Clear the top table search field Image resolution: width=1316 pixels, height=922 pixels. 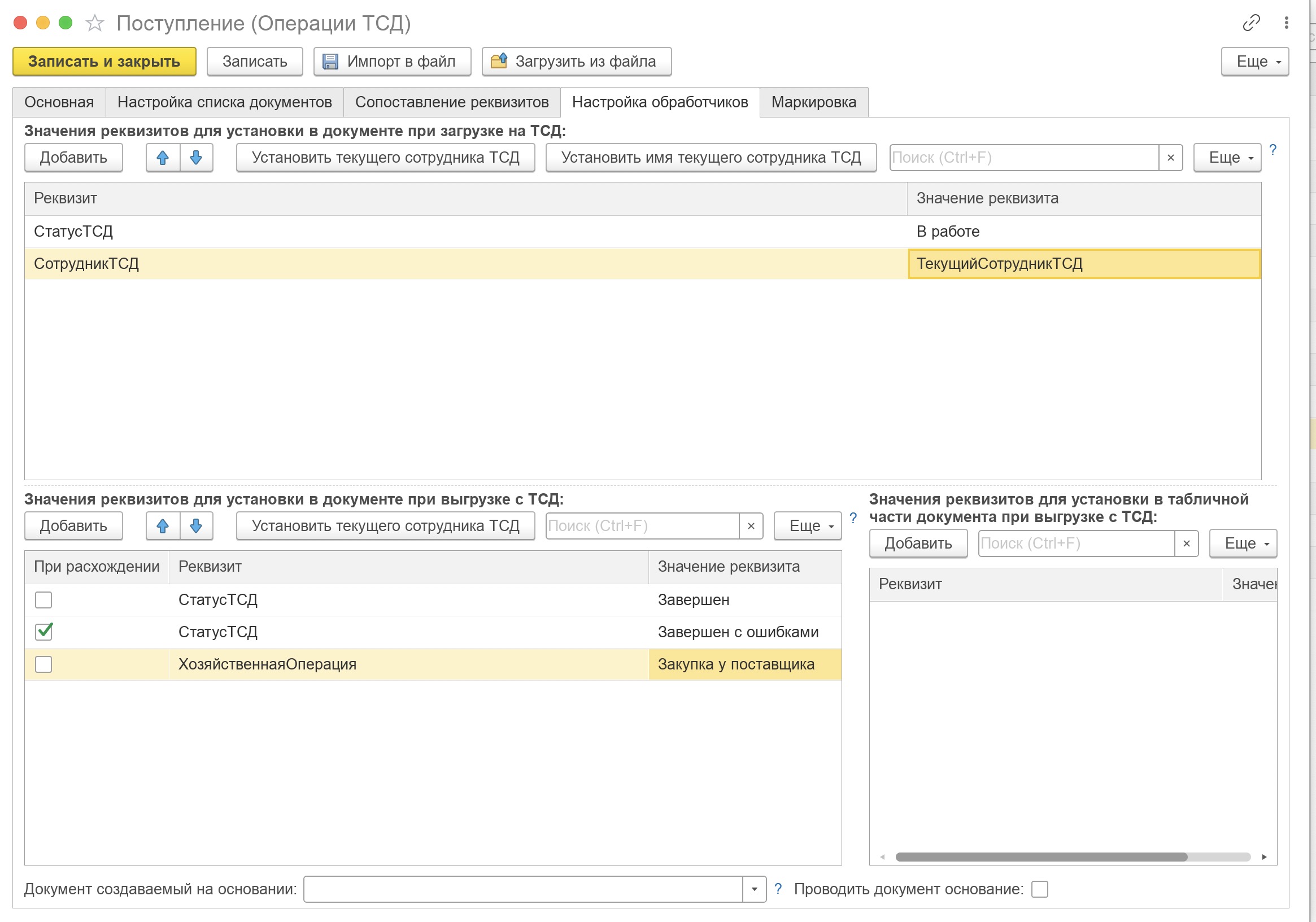click(x=1170, y=158)
